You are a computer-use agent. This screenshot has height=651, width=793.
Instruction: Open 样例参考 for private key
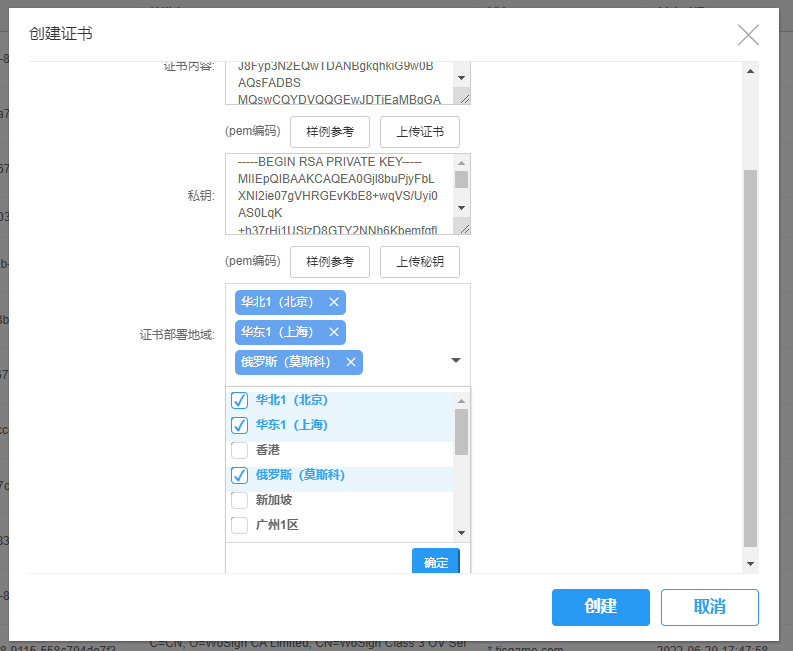(x=330, y=262)
